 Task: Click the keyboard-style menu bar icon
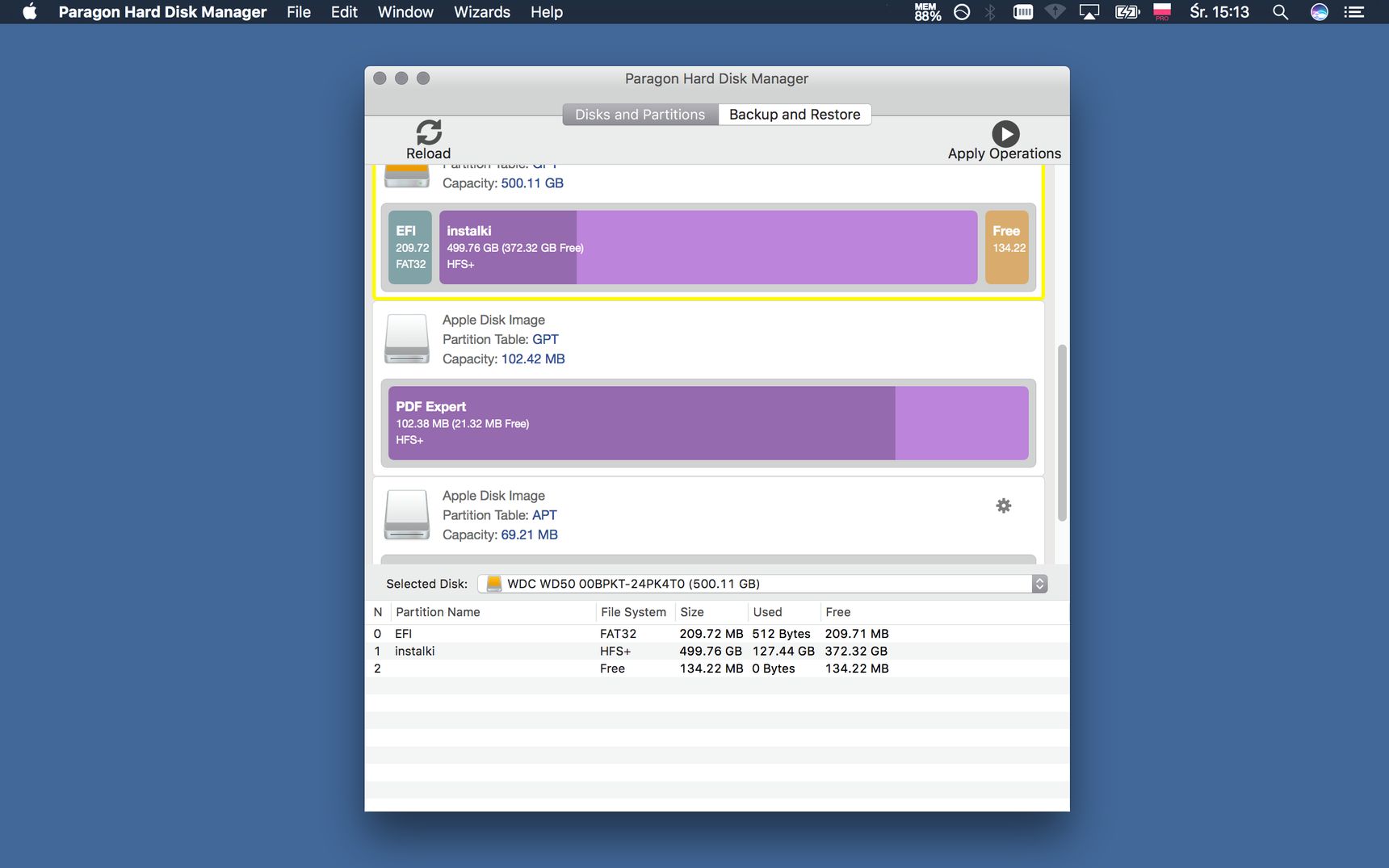(1023, 11)
